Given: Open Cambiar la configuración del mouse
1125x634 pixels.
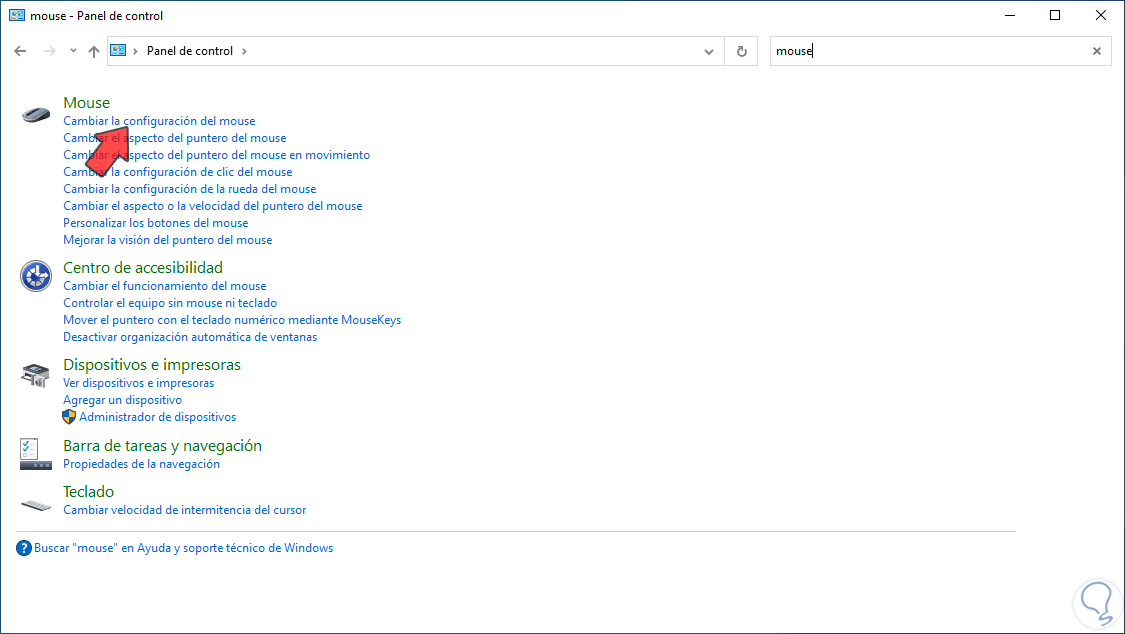Looking at the screenshot, I should (x=159, y=121).
